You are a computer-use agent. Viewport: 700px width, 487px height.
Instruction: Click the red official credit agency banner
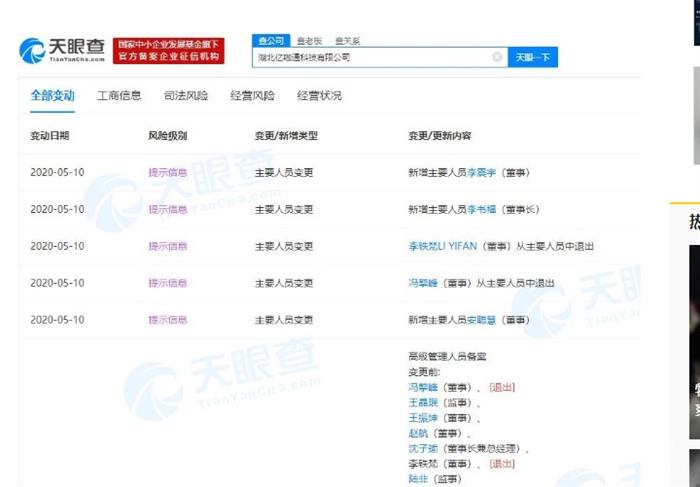tap(169, 51)
